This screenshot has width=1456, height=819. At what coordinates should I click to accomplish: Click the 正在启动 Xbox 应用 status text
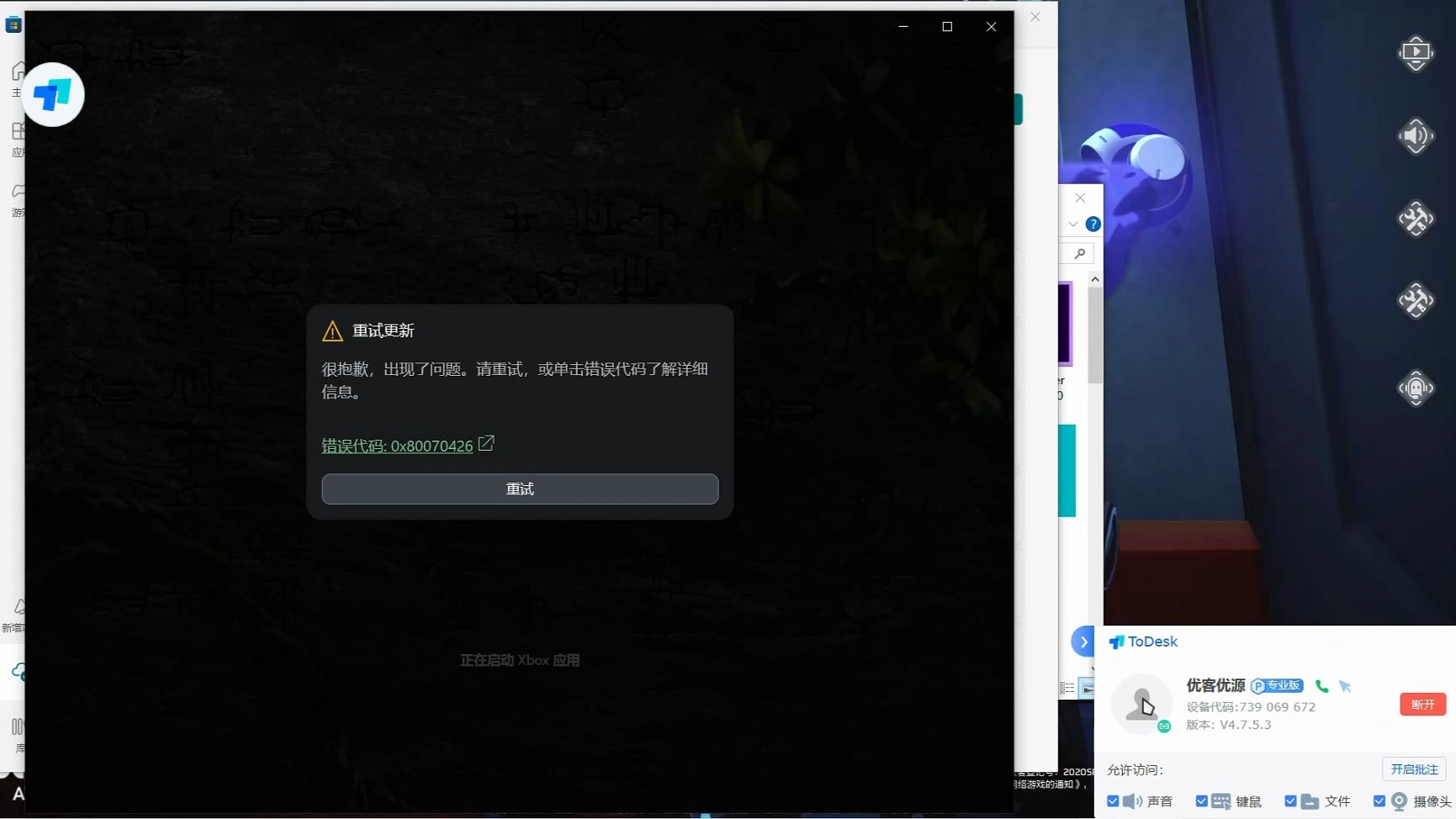click(x=520, y=660)
